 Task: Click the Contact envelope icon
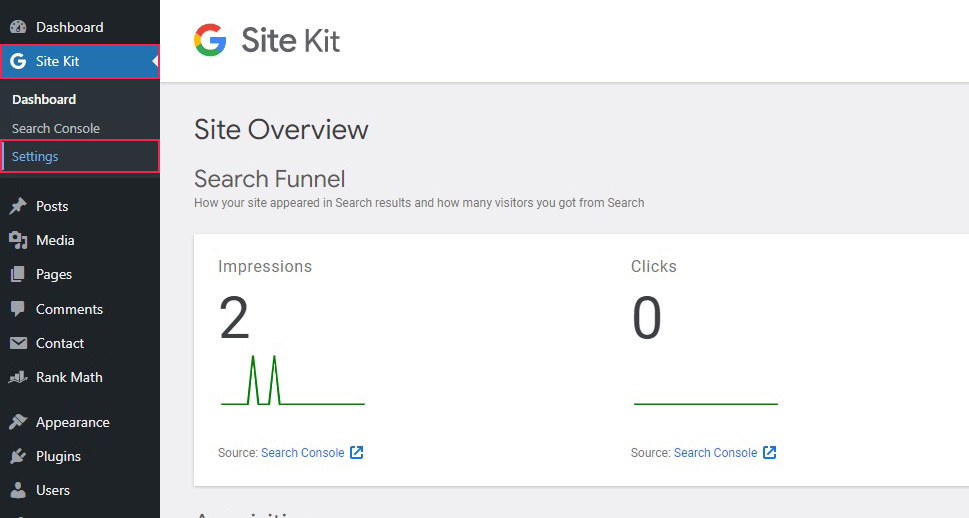click(x=19, y=343)
